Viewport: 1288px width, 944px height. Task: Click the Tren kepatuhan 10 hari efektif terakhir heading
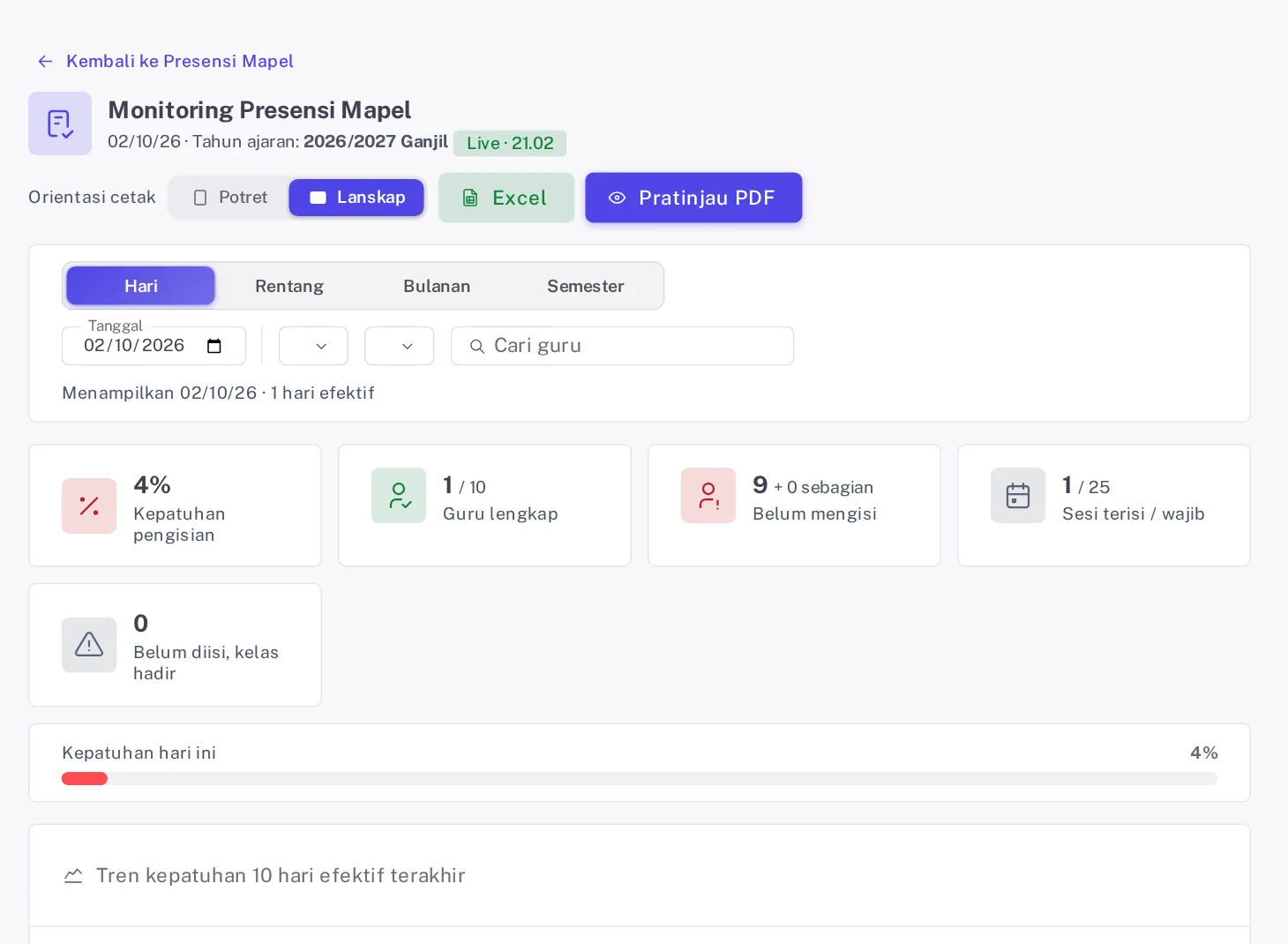coord(281,876)
